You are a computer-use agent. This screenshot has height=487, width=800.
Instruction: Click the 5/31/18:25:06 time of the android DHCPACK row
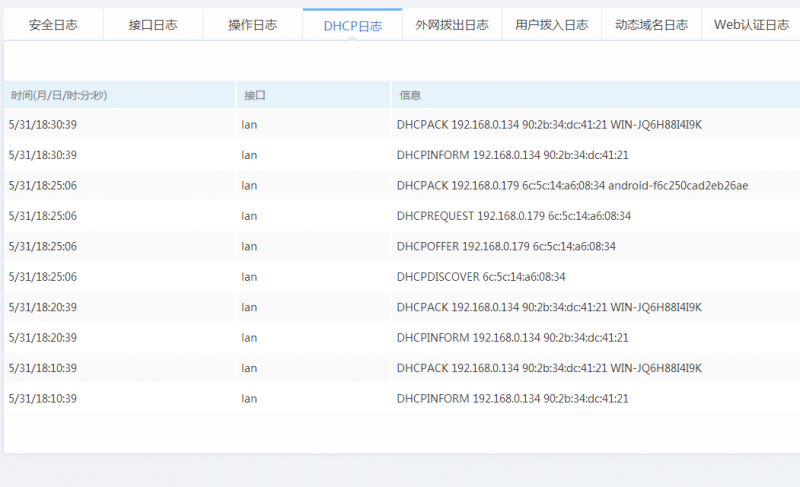coord(42,186)
